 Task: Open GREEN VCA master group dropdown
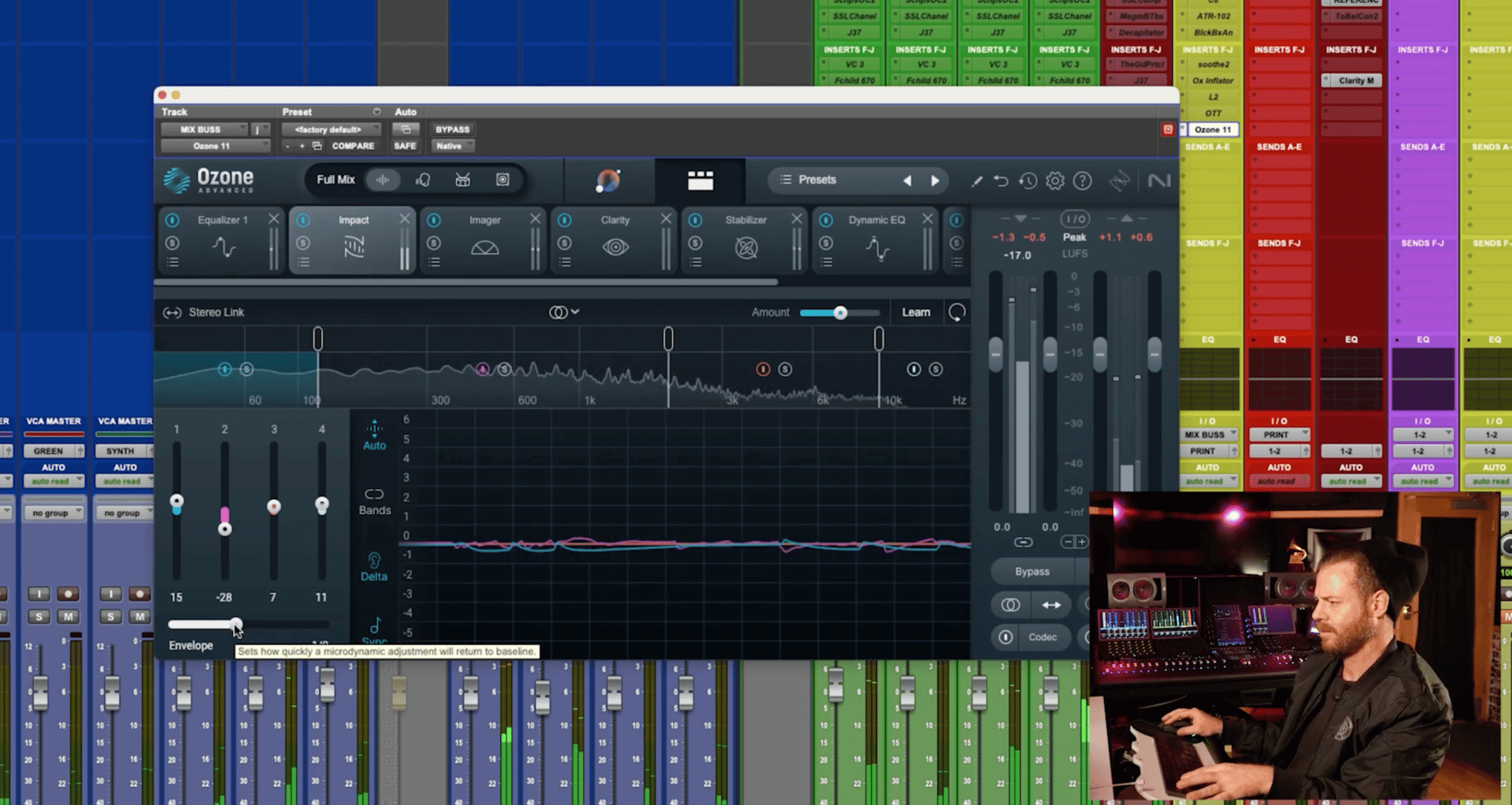(54, 451)
